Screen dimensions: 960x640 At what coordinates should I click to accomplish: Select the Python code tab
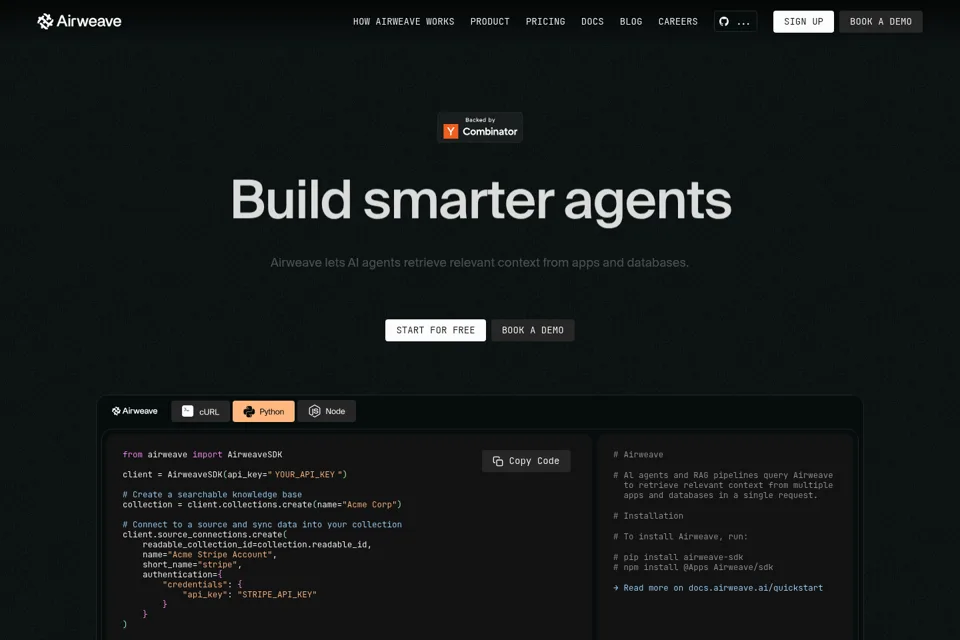[x=263, y=412]
